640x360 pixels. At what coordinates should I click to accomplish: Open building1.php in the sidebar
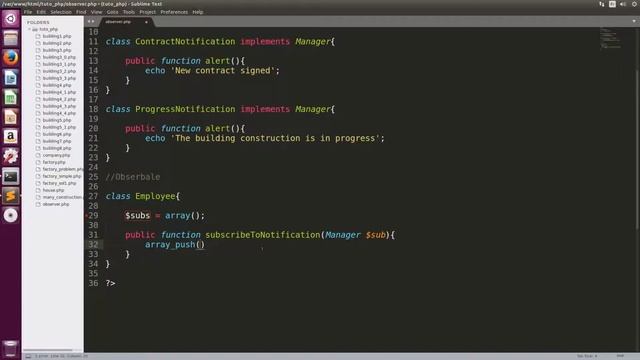[x=57, y=36]
